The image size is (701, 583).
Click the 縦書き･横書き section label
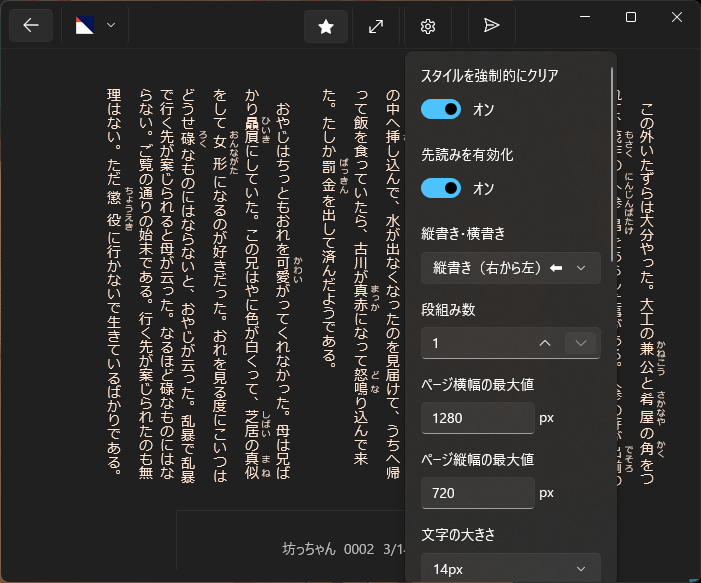[x=463, y=233]
